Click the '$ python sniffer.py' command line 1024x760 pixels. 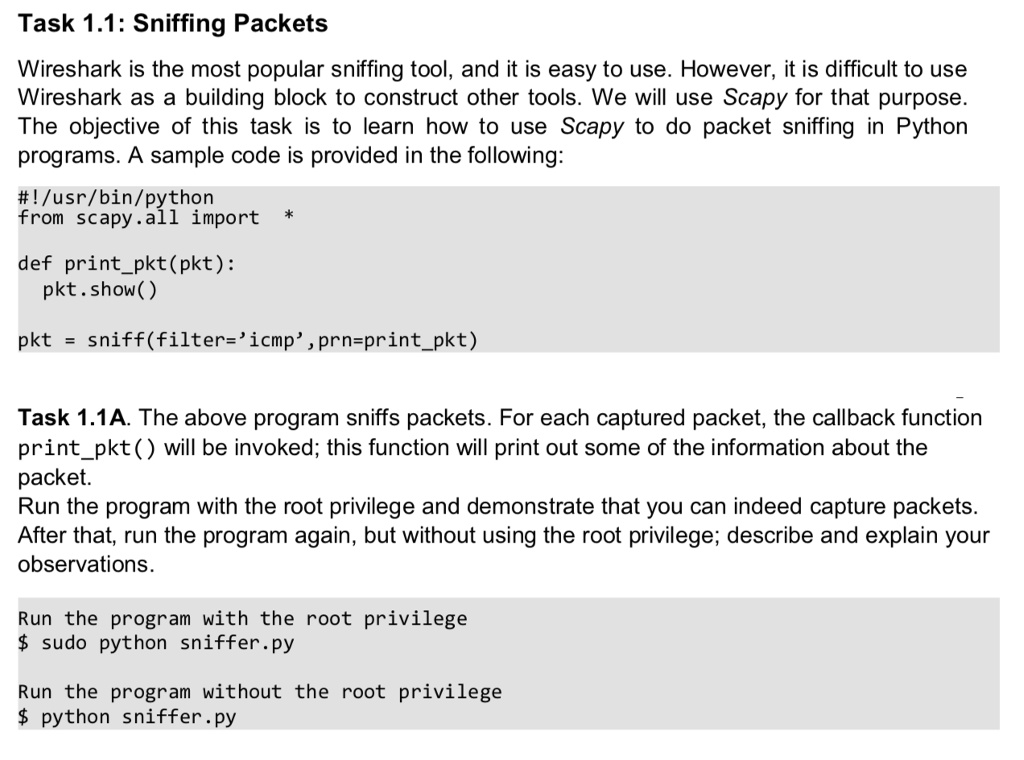(127, 717)
